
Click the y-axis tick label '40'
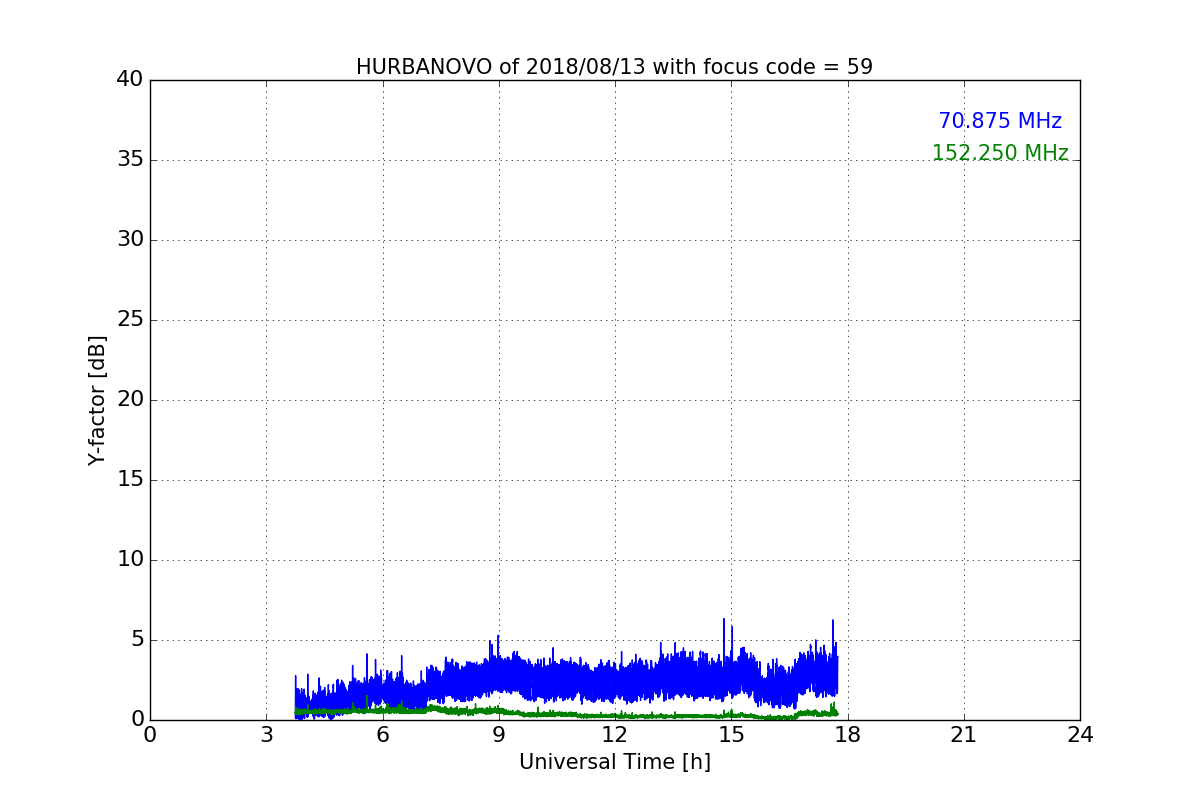pos(130,80)
